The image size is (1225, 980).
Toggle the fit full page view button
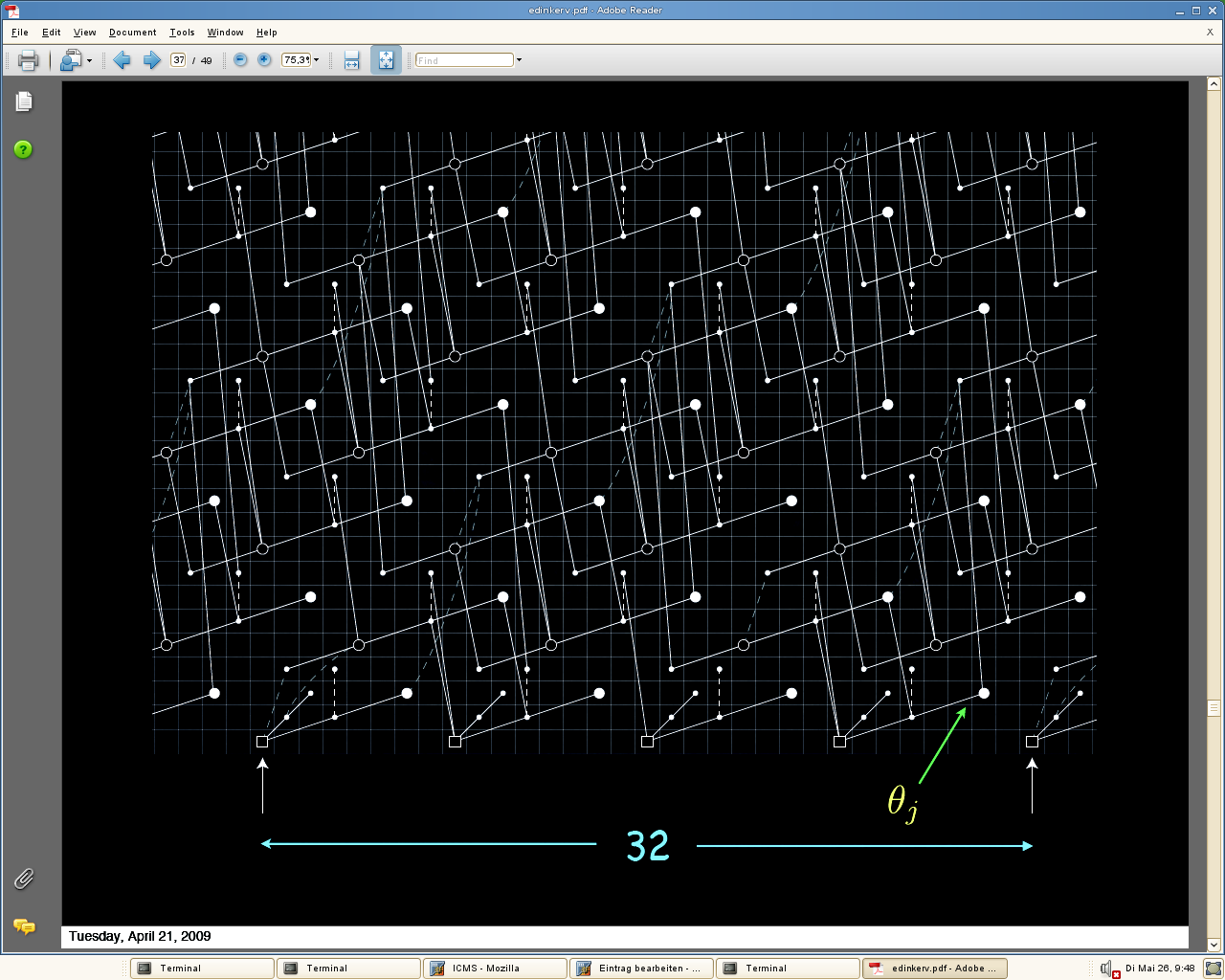click(386, 60)
